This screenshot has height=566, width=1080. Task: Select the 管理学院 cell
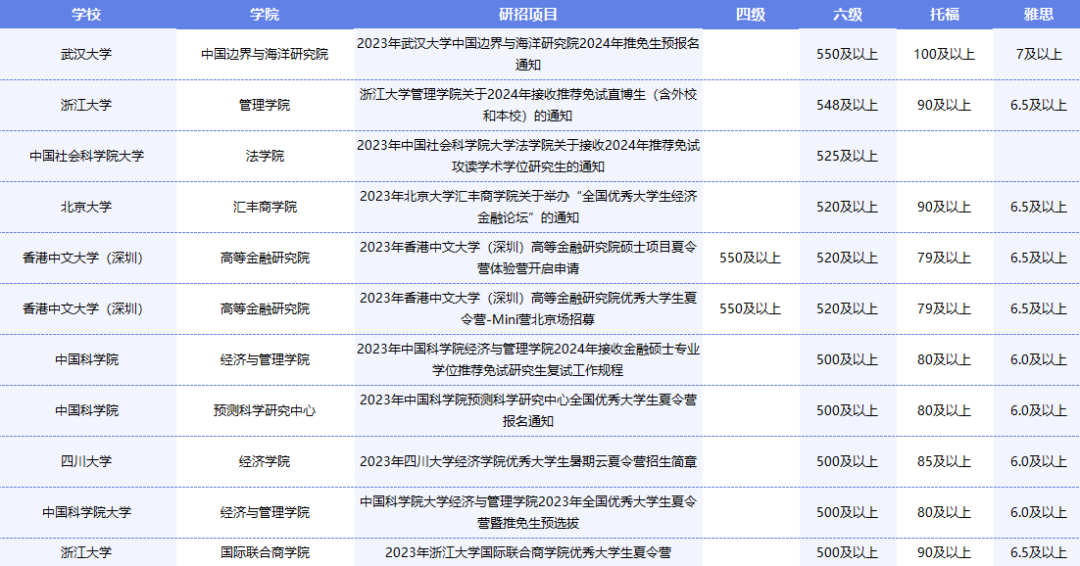[264, 105]
